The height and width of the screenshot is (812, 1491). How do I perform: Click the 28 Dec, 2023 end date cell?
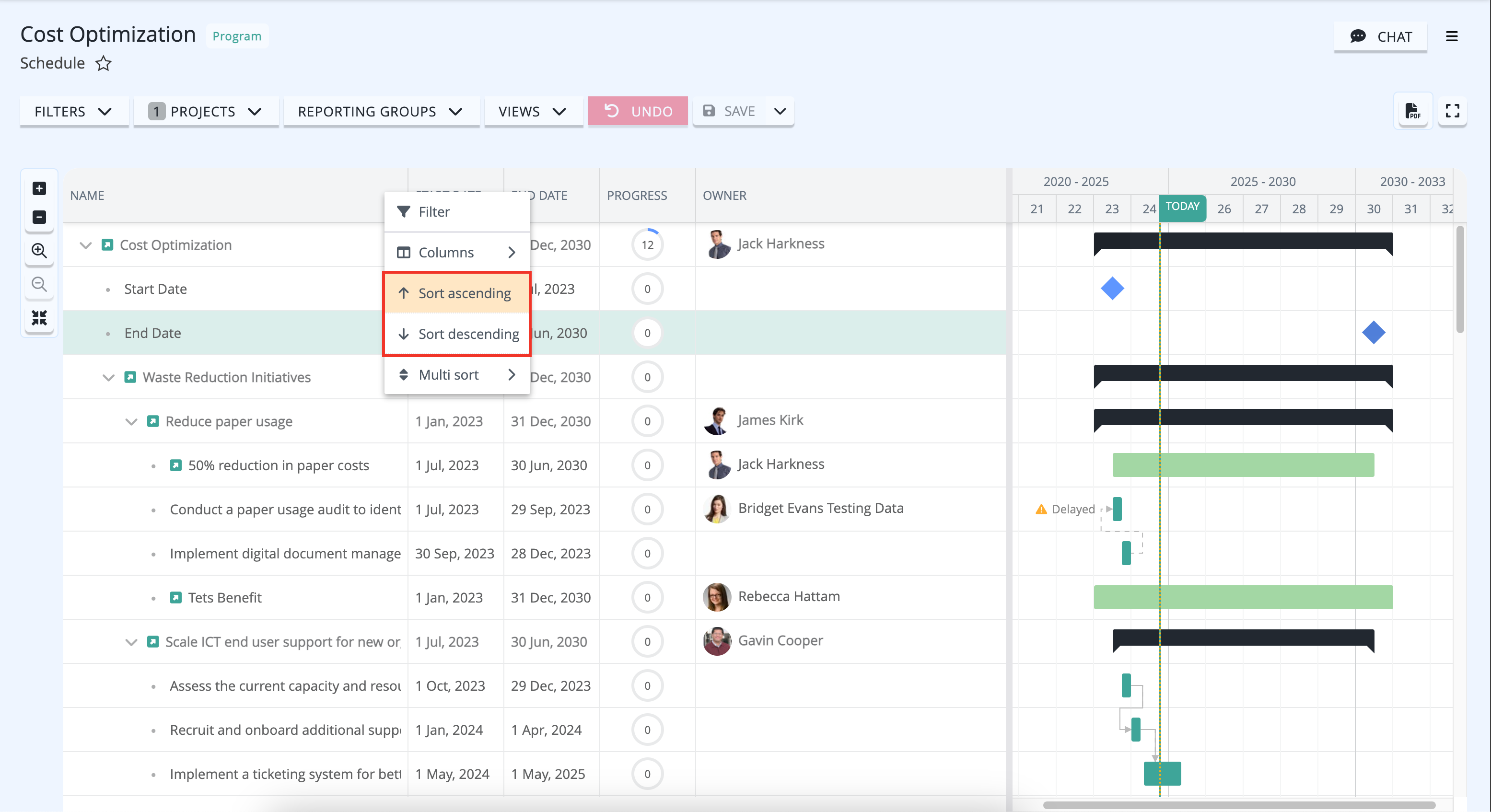[551, 553]
